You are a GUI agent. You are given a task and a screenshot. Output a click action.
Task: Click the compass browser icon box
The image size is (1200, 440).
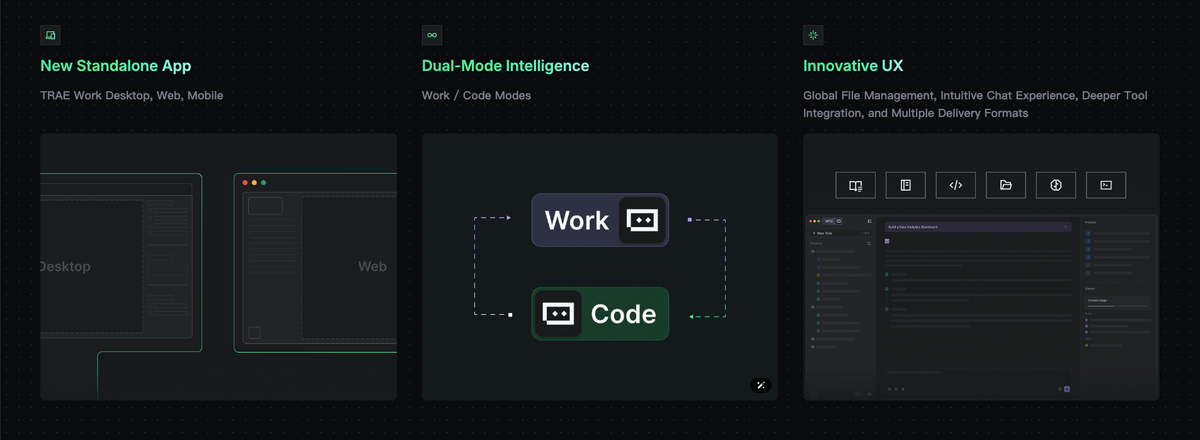(1056, 185)
